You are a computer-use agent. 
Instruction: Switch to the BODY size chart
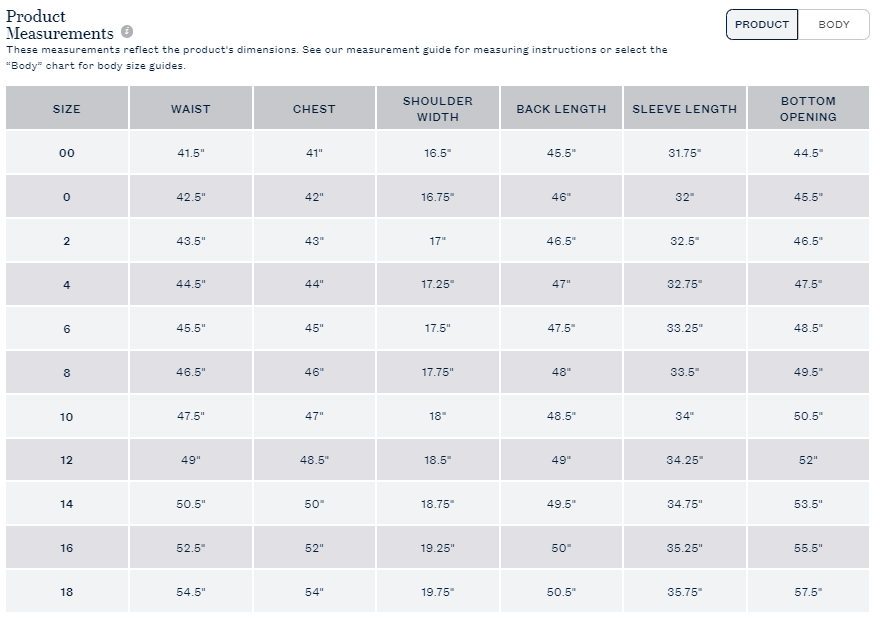tap(834, 25)
